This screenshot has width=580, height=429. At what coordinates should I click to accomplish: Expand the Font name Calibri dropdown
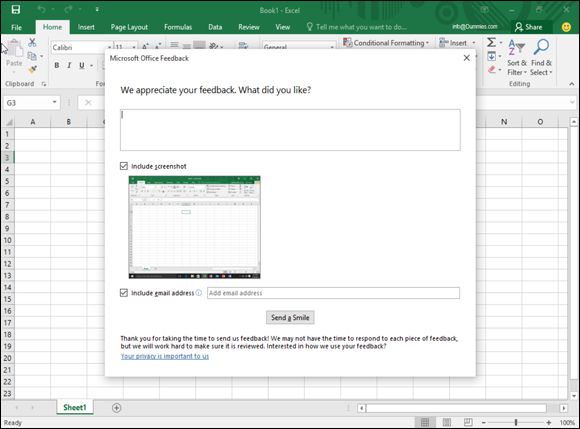pos(109,47)
